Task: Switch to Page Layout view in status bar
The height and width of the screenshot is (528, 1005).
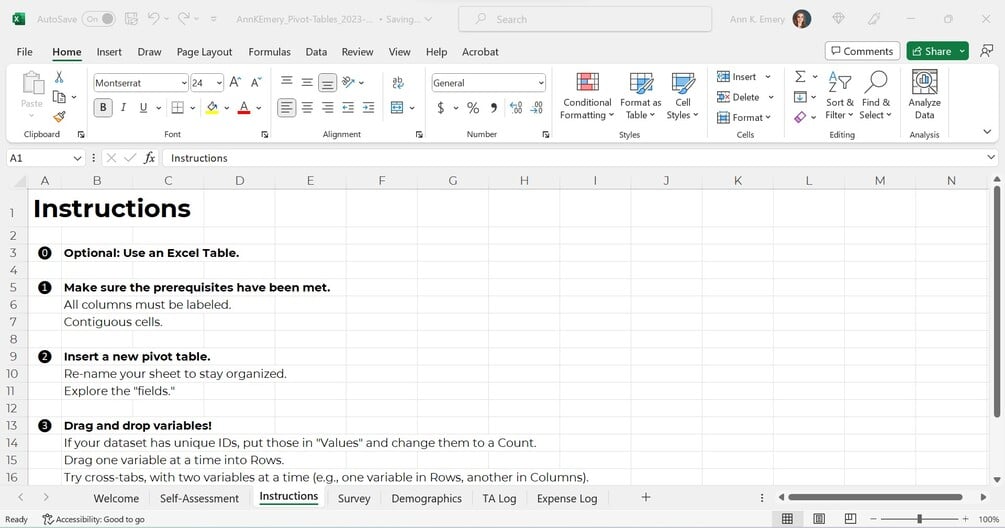Action: (818, 518)
